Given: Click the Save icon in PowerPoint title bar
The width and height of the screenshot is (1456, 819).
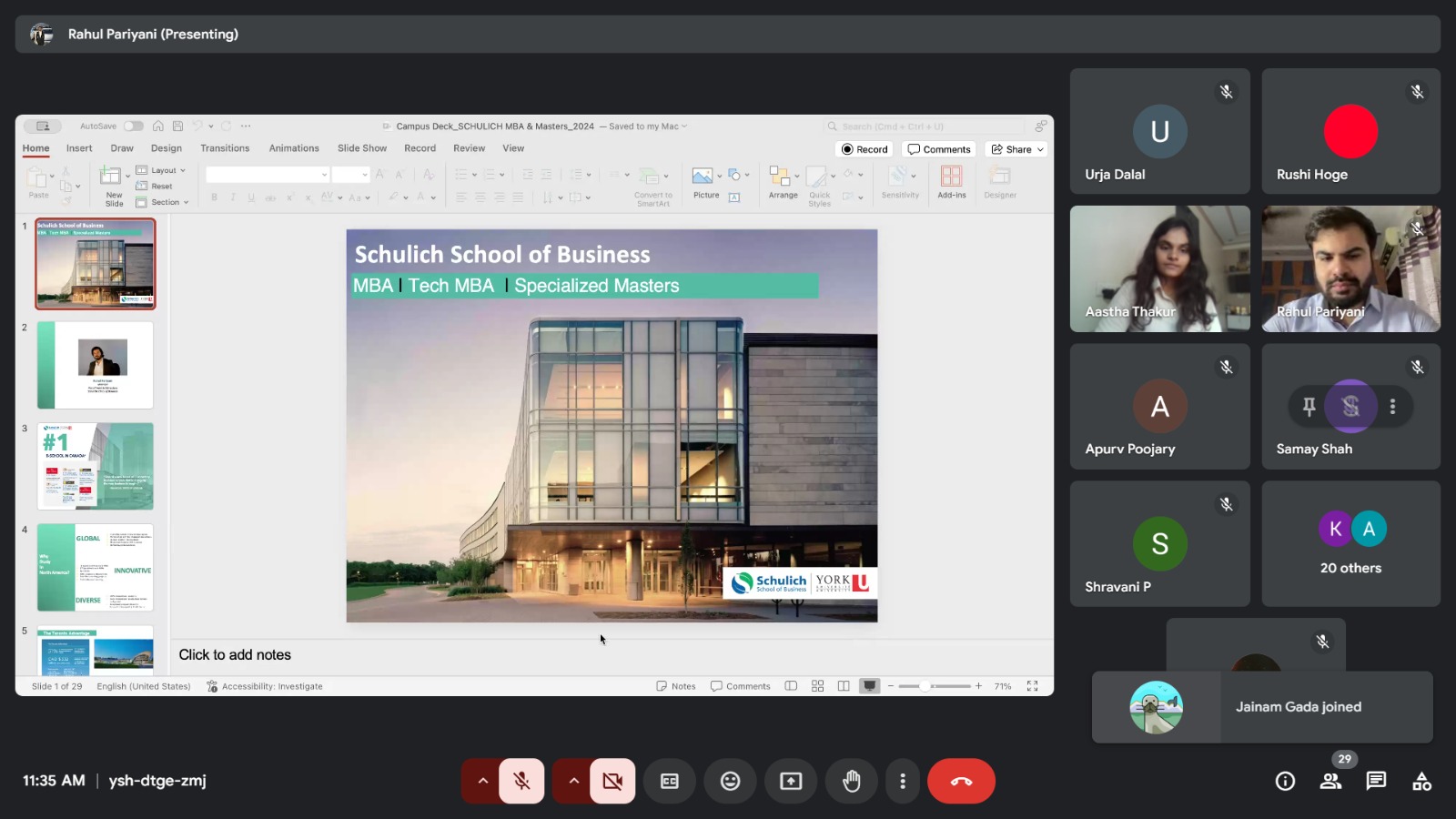Looking at the screenshot, I should 177,126.
